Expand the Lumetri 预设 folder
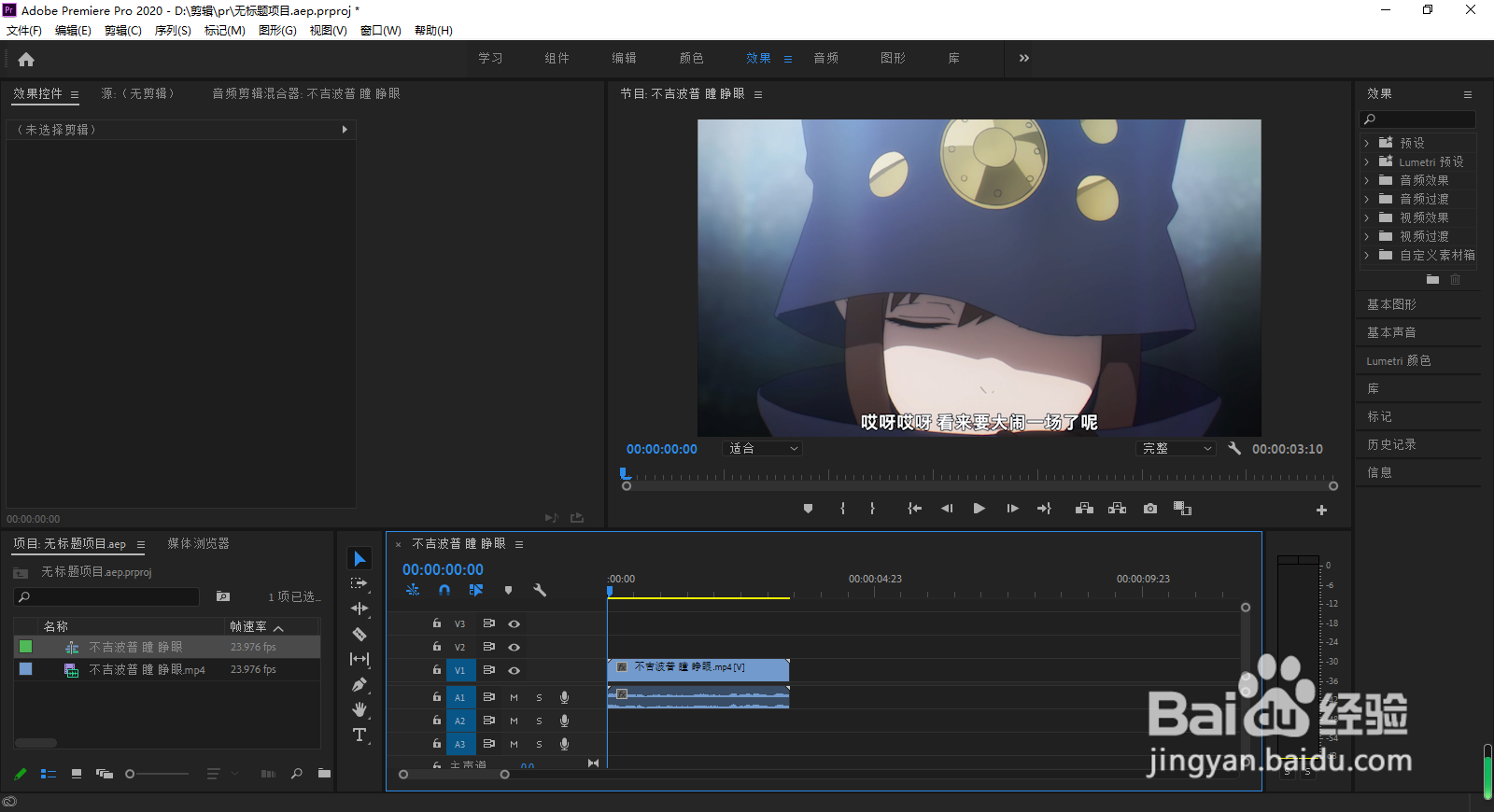The height and width of the screenshot is (812, 1494). coord(1366,161)
